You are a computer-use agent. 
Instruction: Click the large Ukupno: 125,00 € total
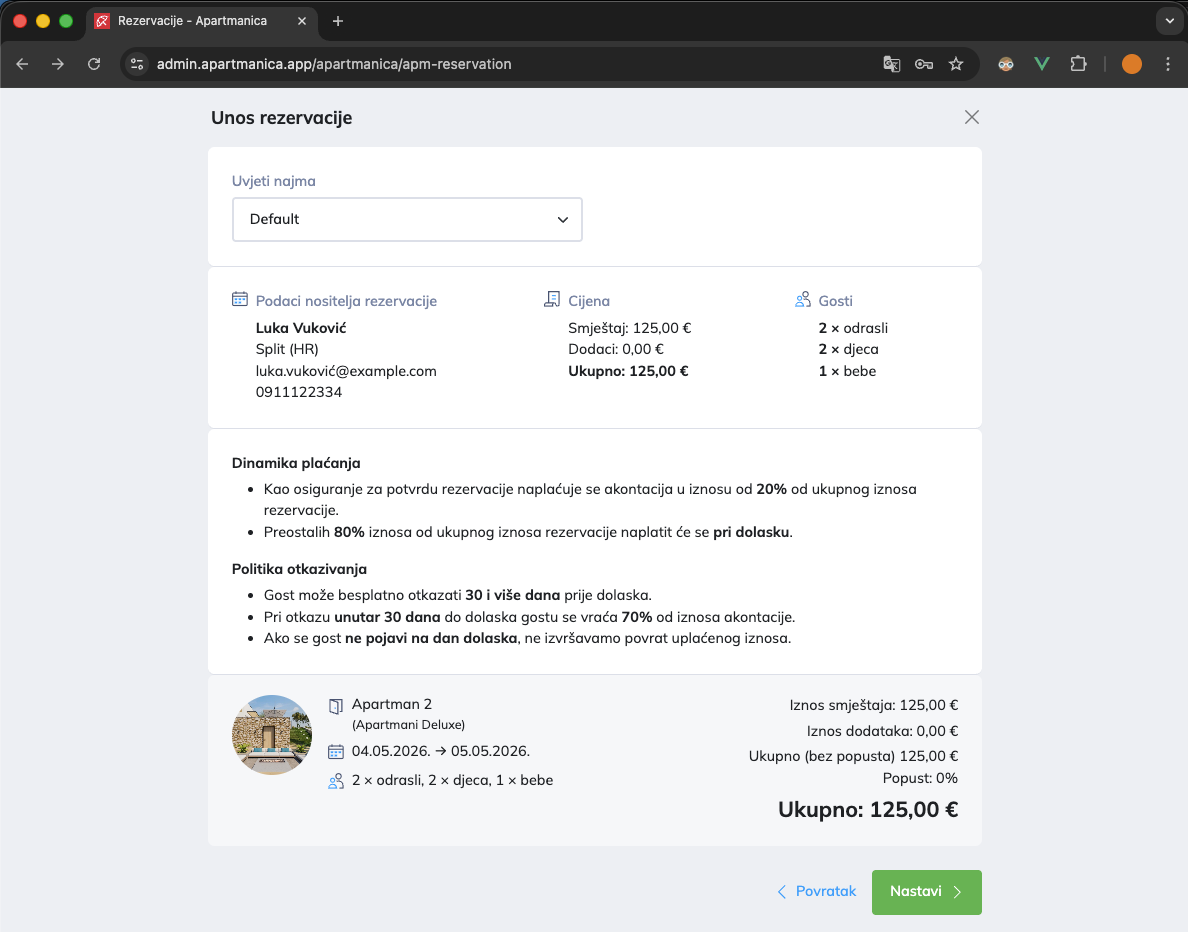point(868,810)
